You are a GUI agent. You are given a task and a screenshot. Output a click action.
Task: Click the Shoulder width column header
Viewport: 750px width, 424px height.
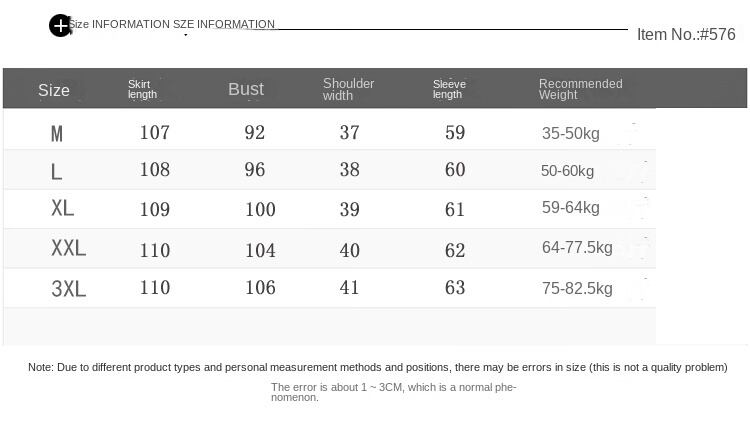(348, 89)
